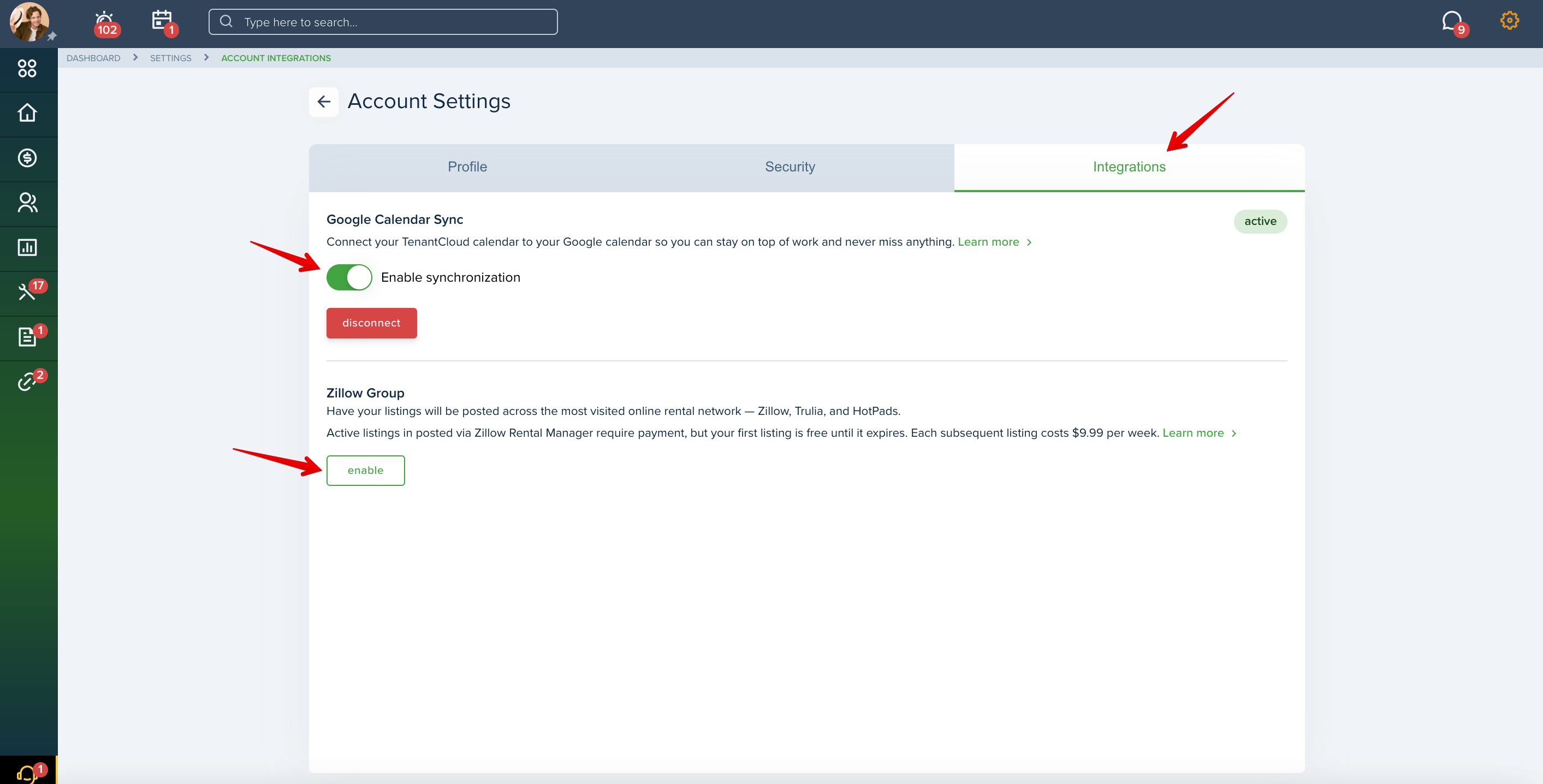Open the properties house sidebar icon
The width and height of the screenshot is (1543, 784).
27,113
